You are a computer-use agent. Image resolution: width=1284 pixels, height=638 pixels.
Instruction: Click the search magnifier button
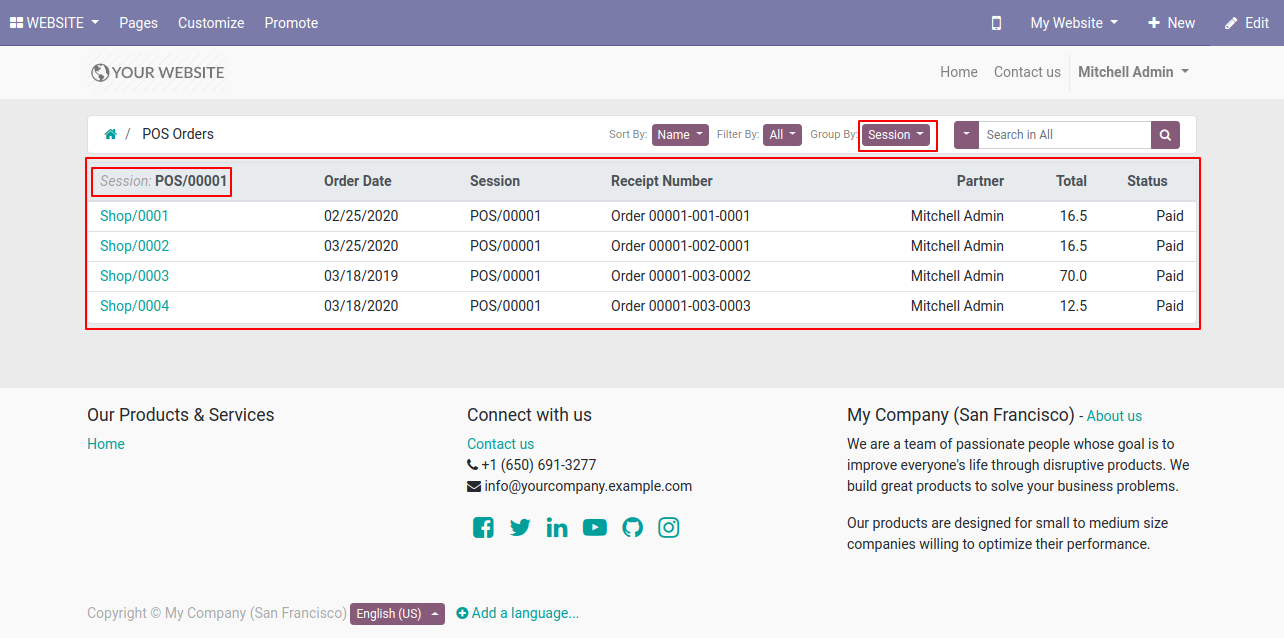click(x=1165, y=135)
